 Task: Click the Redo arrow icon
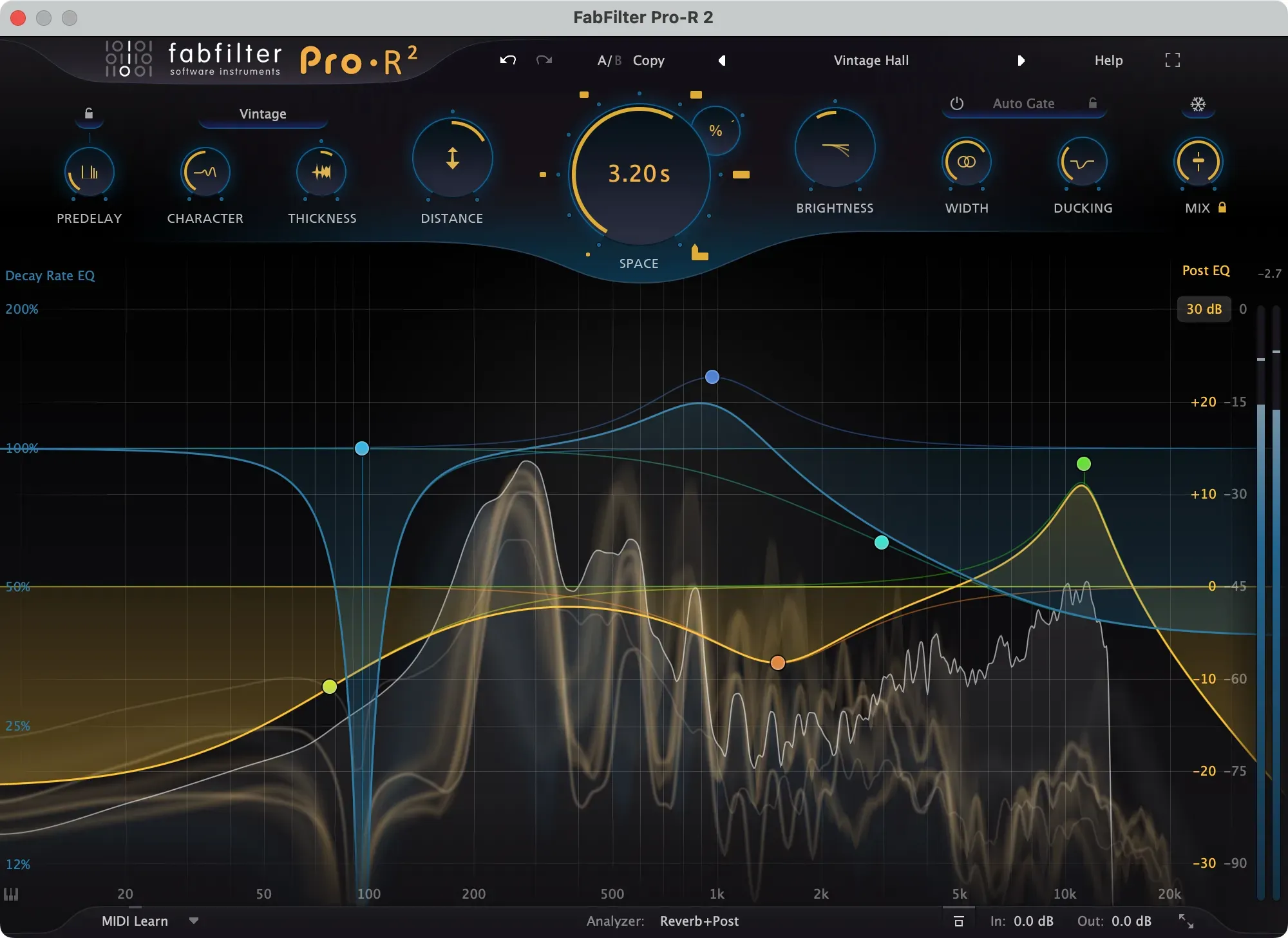544,61
